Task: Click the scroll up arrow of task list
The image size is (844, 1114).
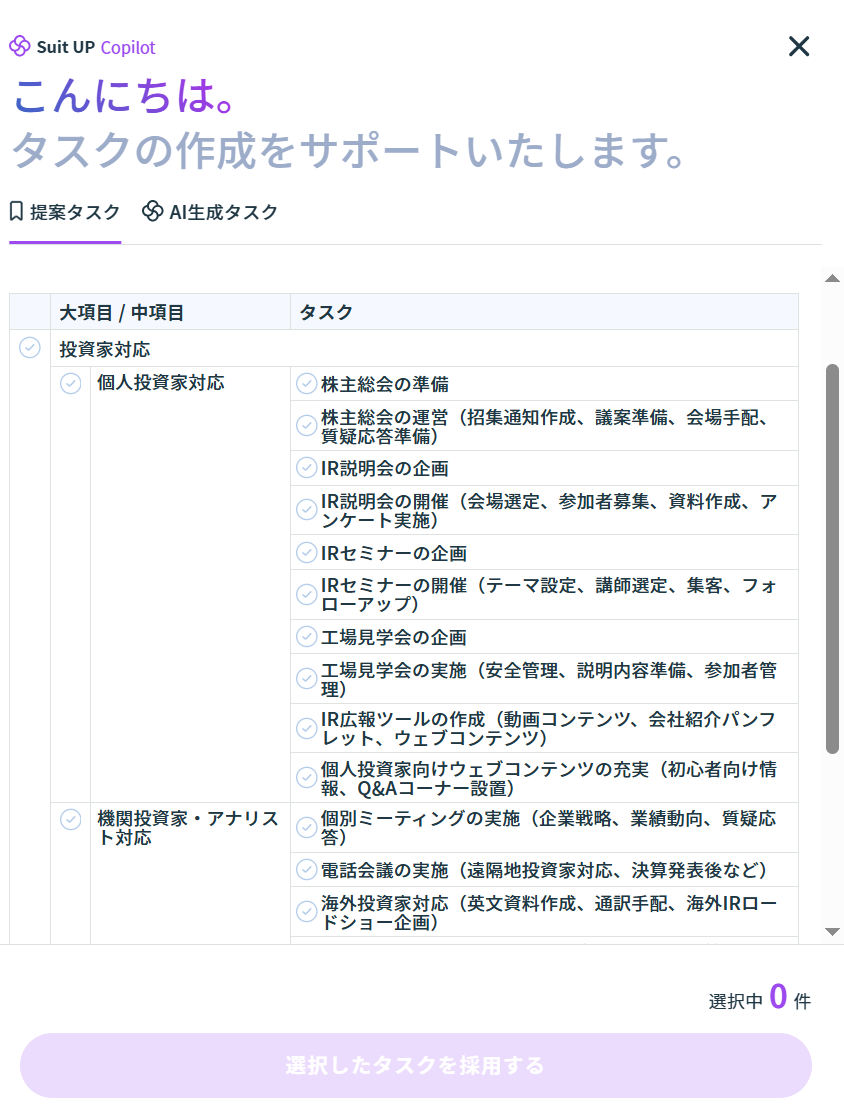Action: pyautogui.click(x=832, y=279)
